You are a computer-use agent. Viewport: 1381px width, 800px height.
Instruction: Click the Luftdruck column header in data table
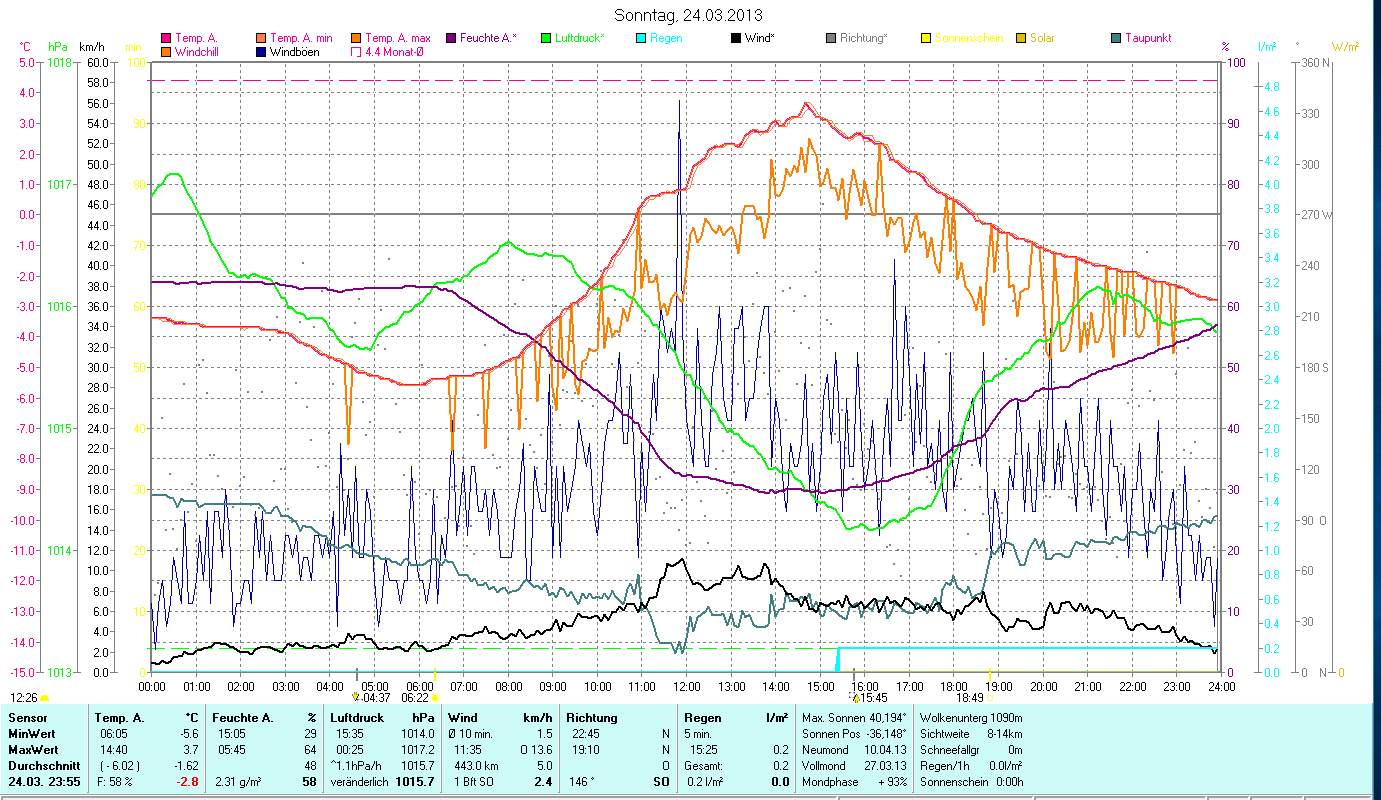(x=357, y=717)
